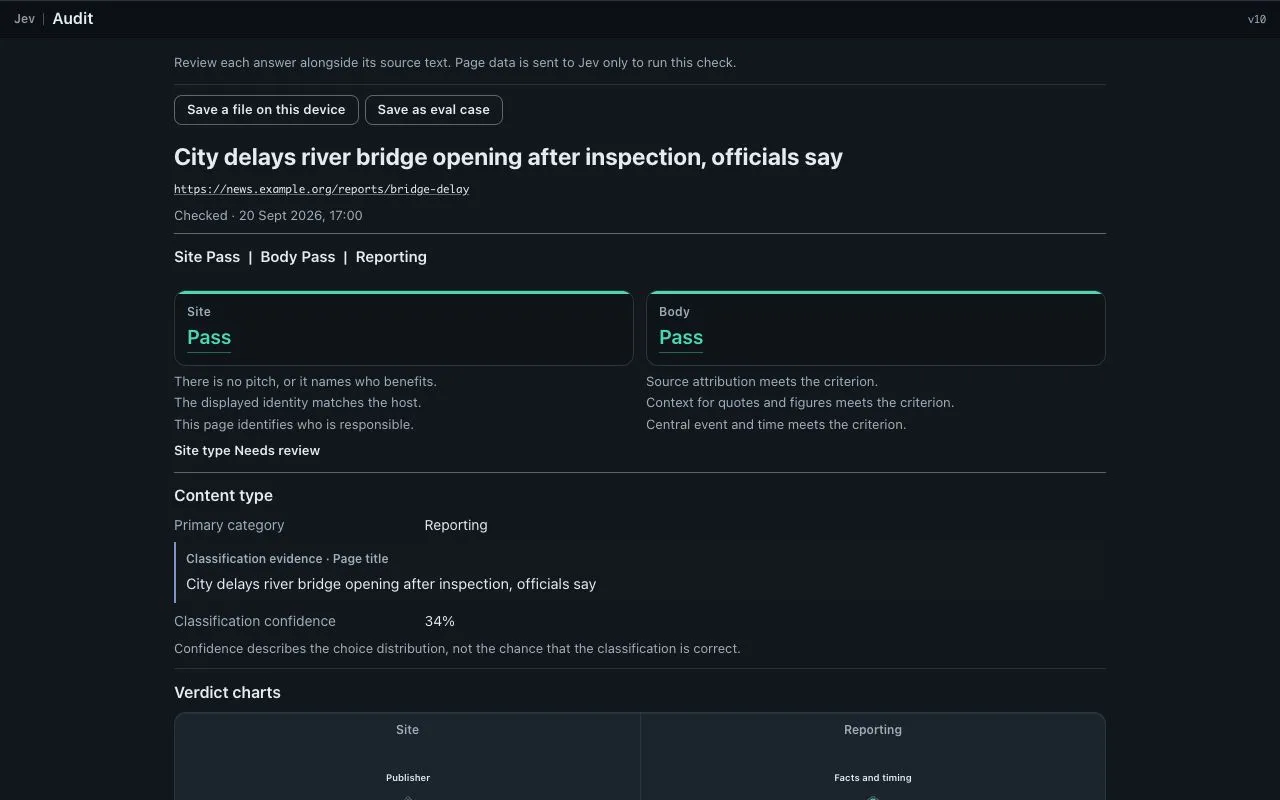
Task: Click the 'Classification confidence' label
Action: click(x=255, y=622)
